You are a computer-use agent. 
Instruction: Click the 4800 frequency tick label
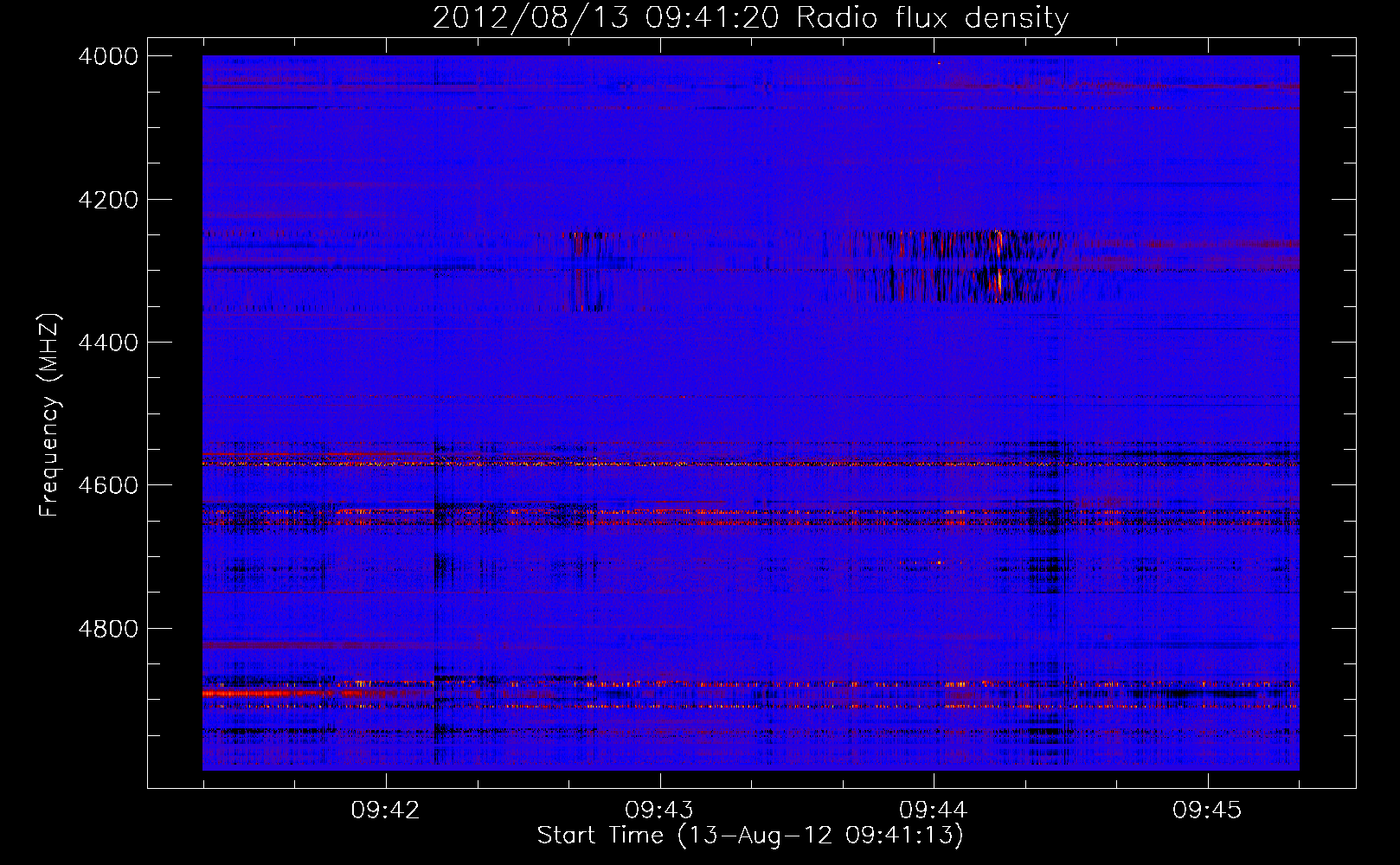click(108, 628)
